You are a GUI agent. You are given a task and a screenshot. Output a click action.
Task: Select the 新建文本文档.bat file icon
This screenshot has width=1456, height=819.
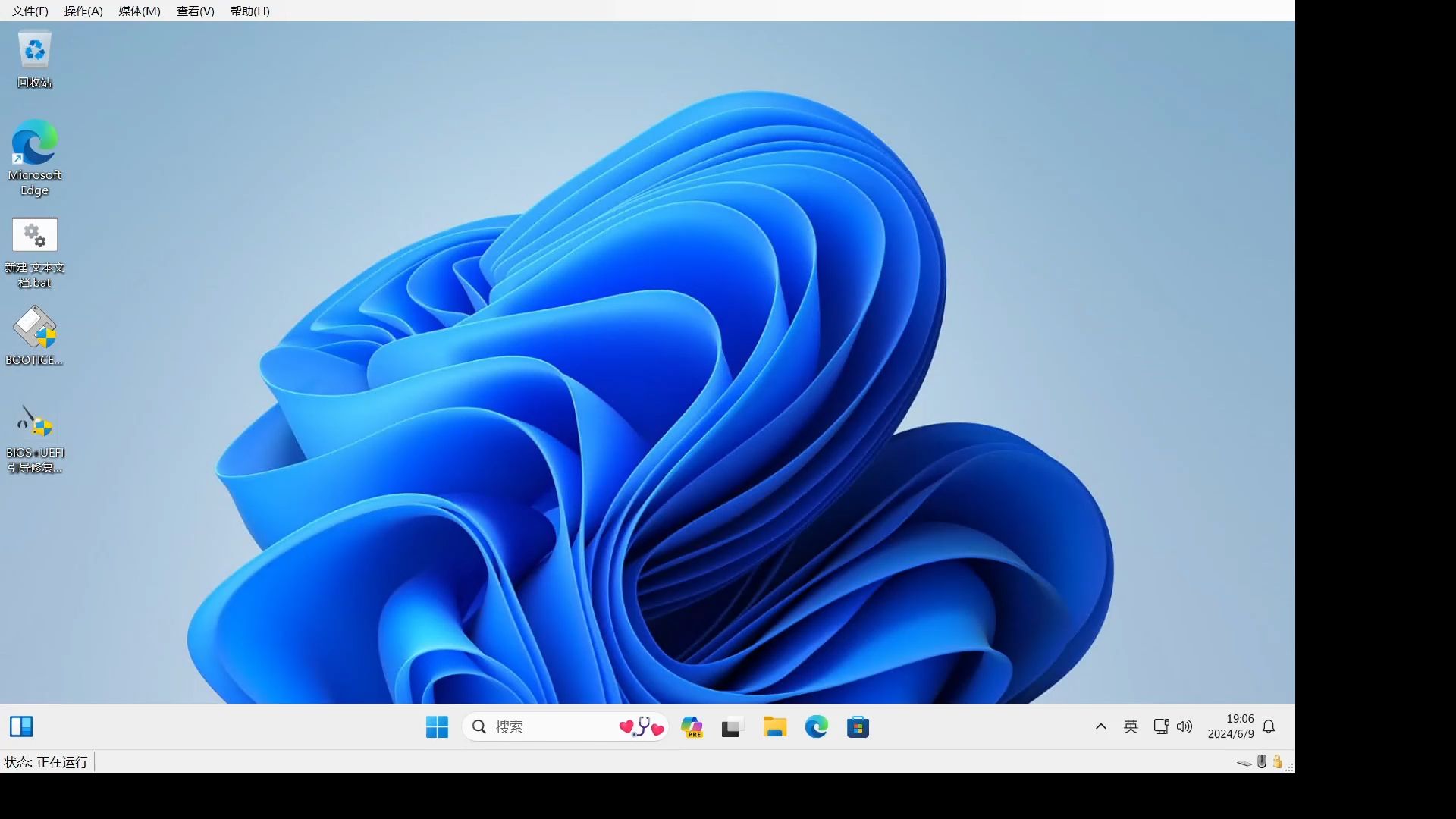[35, 254]
